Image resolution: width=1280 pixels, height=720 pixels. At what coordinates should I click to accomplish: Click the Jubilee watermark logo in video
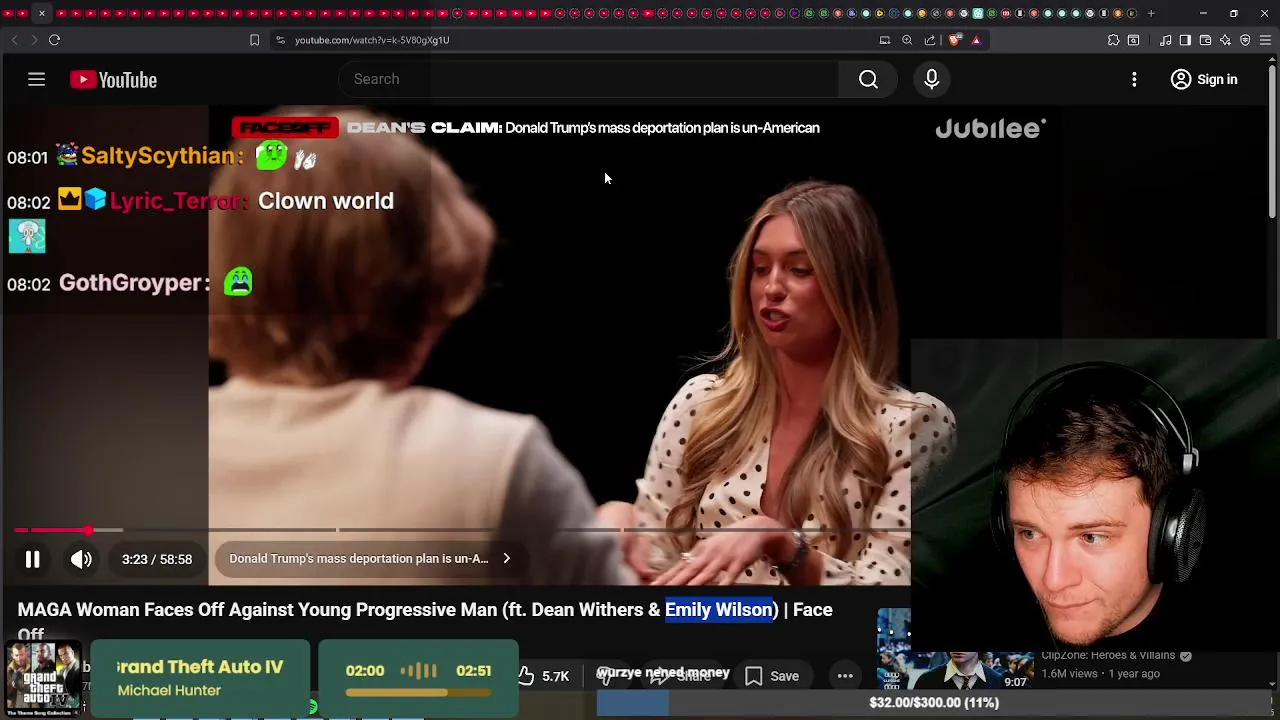[x=991, y=128]
